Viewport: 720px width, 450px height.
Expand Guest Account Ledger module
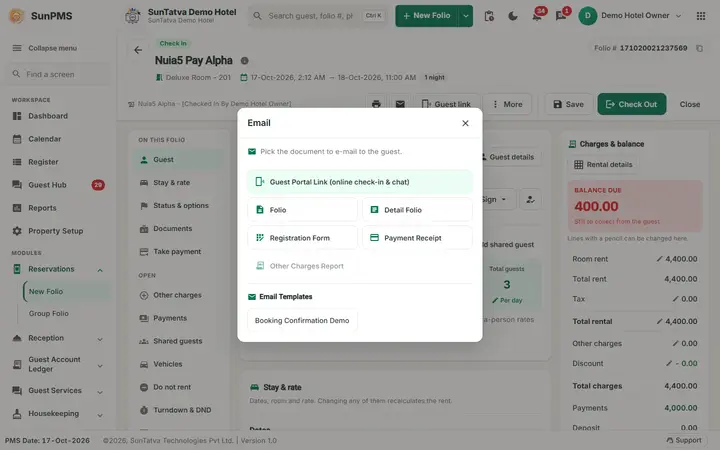click(57, 365)
